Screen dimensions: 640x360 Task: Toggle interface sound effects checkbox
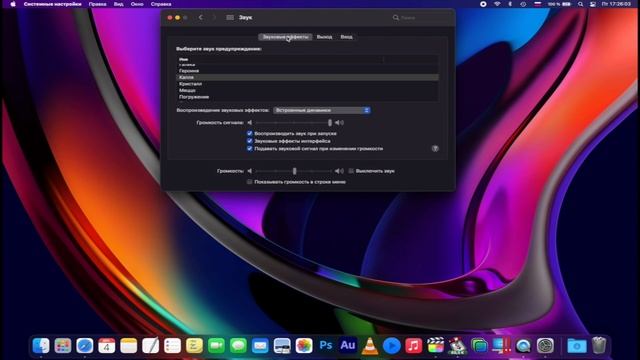coord(249,141)
